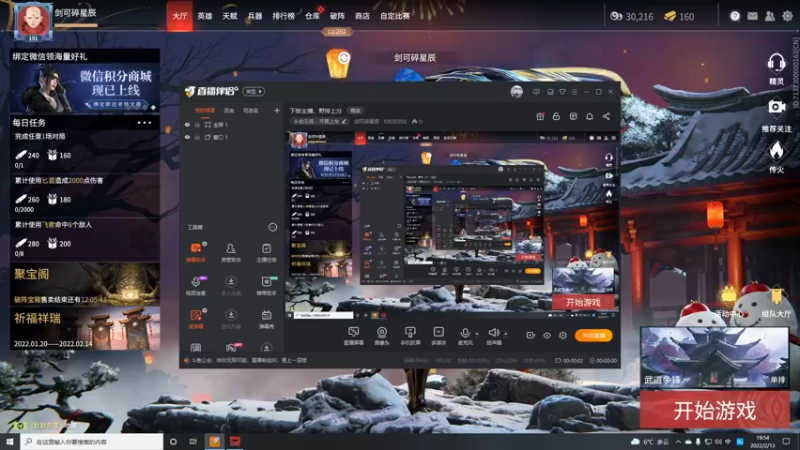The width and height of the screenshot is (800, 450).
Task: Add a new scene with plus icon
Action: 277,110
